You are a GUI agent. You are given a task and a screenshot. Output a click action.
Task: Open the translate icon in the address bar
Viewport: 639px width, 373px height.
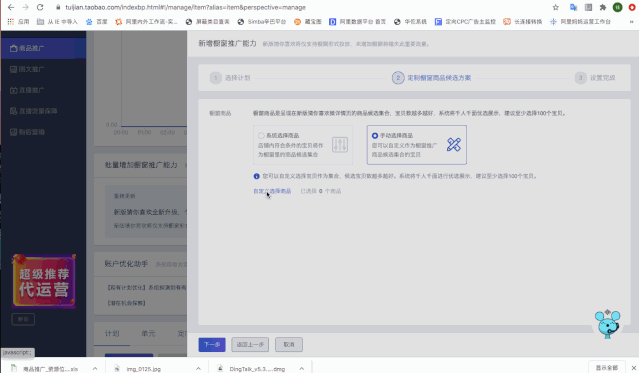pyautogui.click(x=573, y=7)
